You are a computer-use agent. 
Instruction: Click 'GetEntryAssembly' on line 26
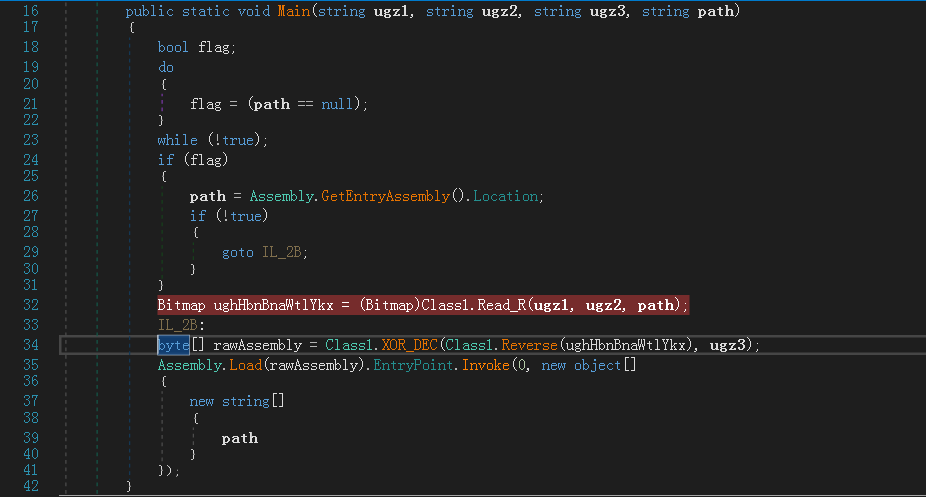[x=385, y=196]
